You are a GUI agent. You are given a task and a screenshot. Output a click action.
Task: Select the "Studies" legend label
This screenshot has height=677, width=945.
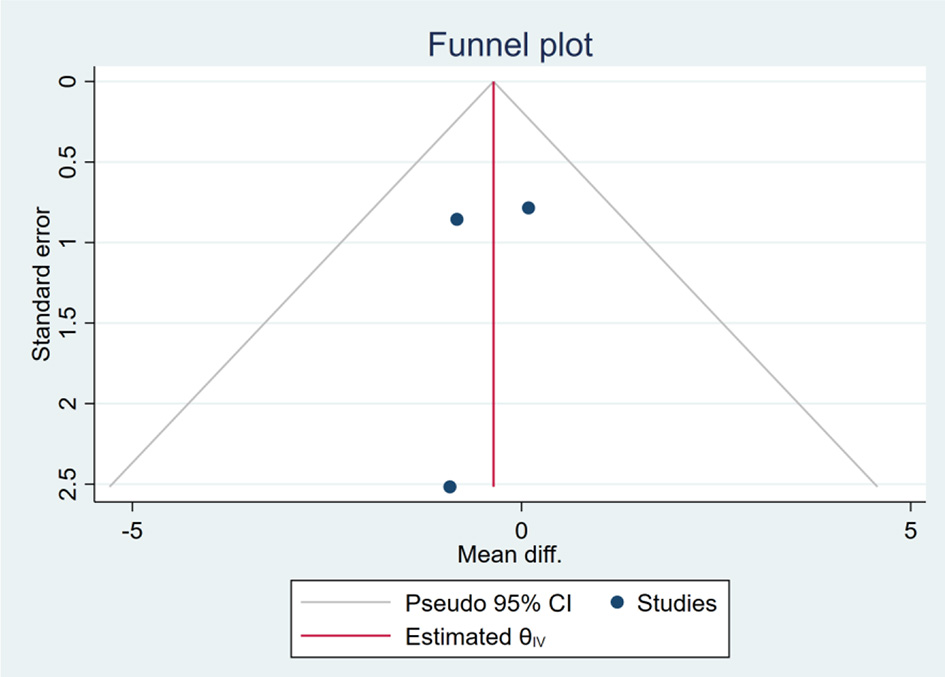pos(677,603)
